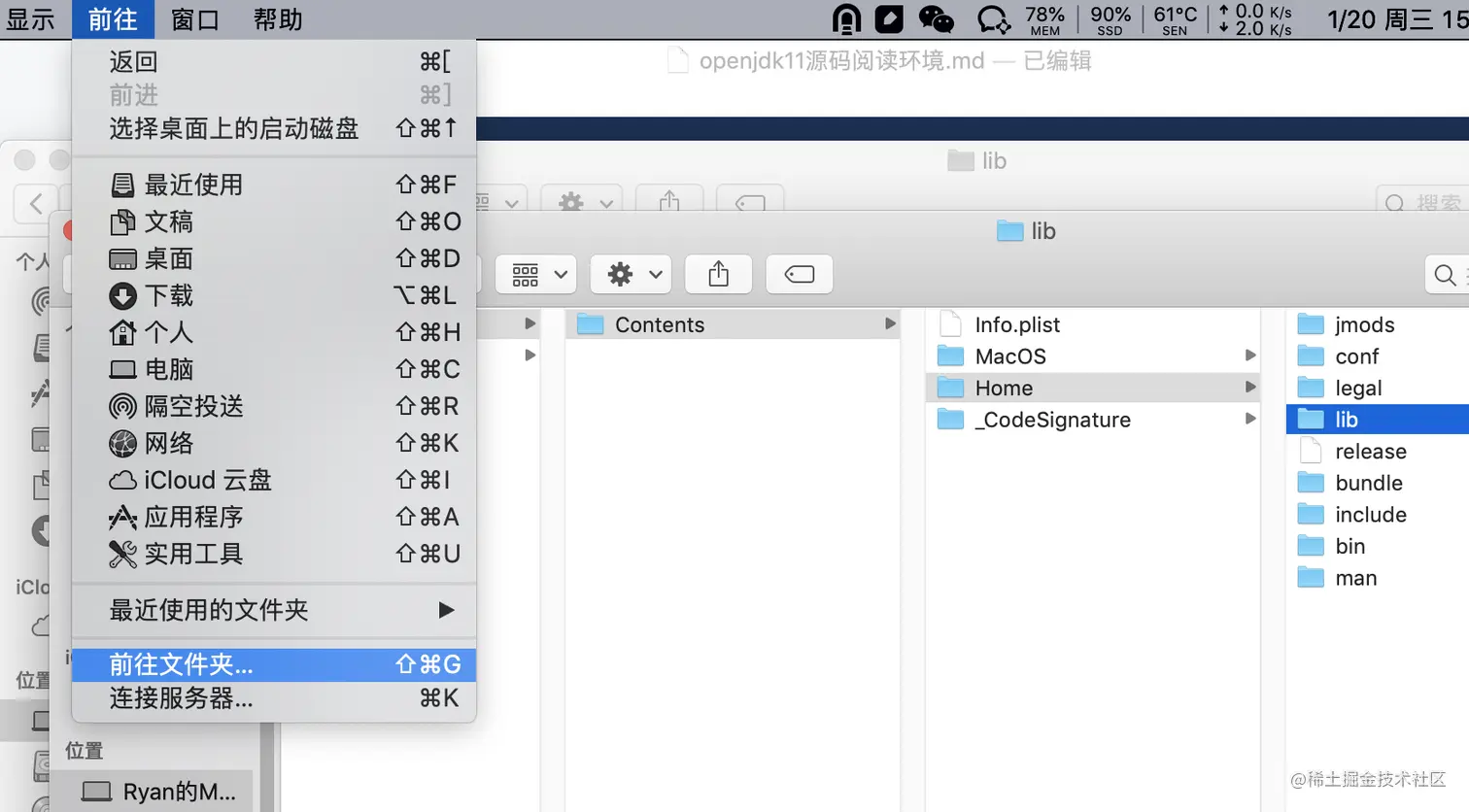
Task: Click the black square note icon in menu bar
Action: pos(889,19)
